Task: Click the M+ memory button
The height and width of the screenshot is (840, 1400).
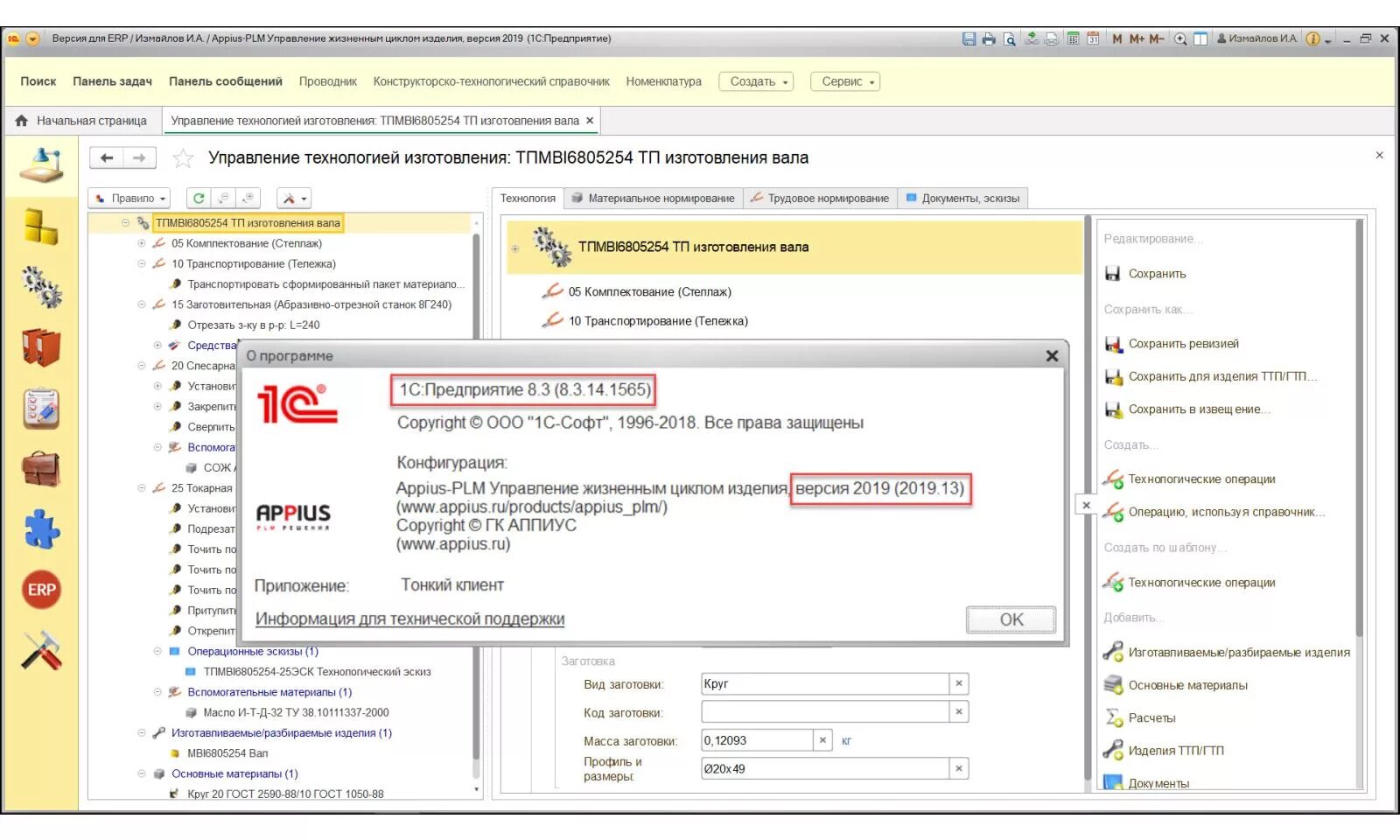Action: click(1137, 38)
